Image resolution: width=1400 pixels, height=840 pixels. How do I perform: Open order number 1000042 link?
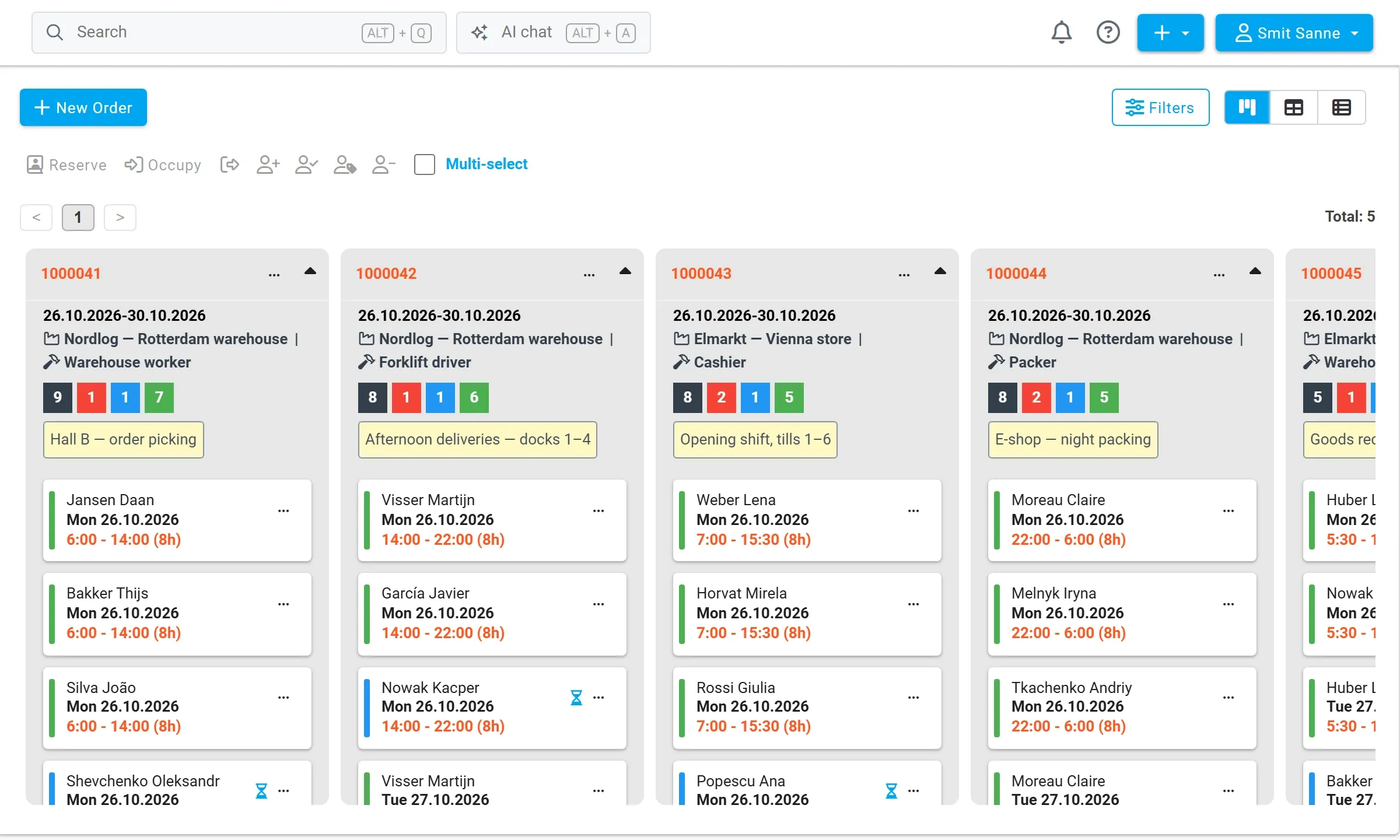point(386,274)
